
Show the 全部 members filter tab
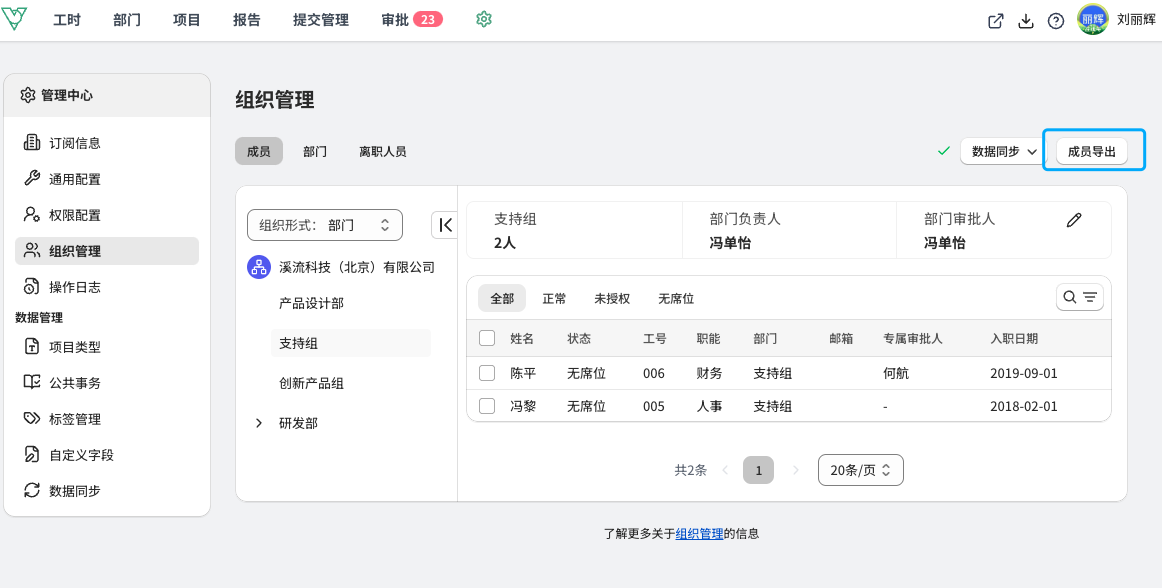click(502, 298)
